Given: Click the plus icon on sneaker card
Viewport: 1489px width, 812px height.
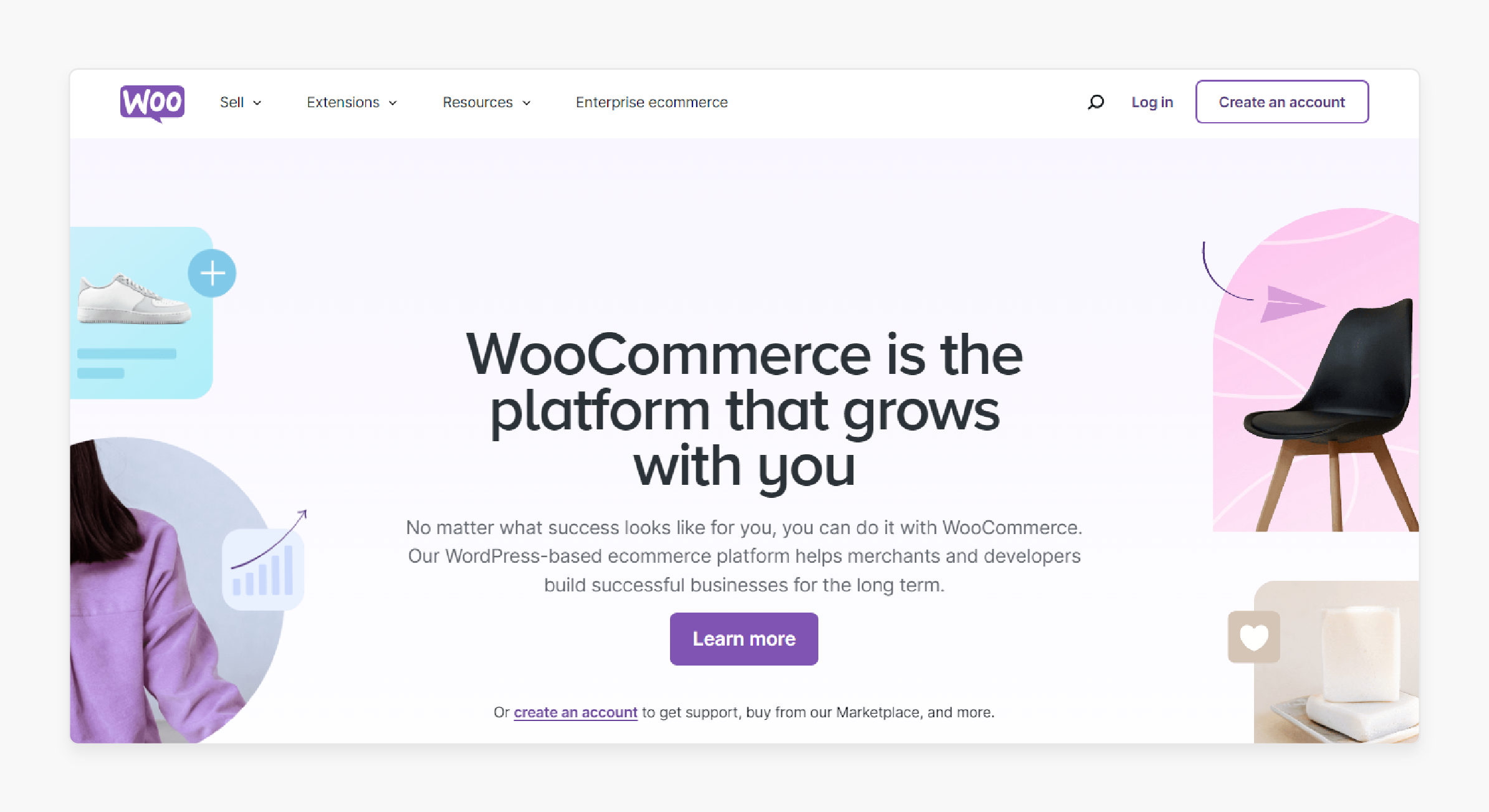Looking at the screenshot, I should click(214, 272).
